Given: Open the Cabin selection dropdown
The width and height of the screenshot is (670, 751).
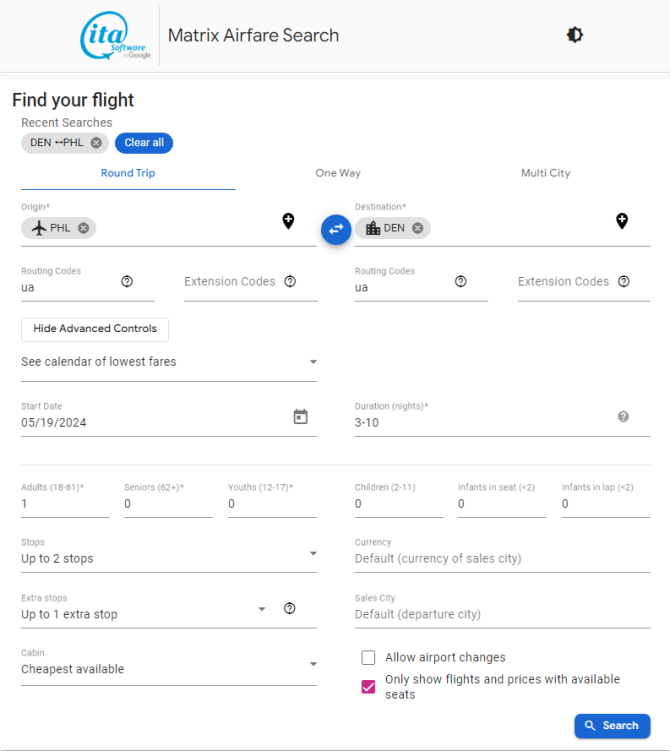Looking at the screenshot, I should (169, 664).
